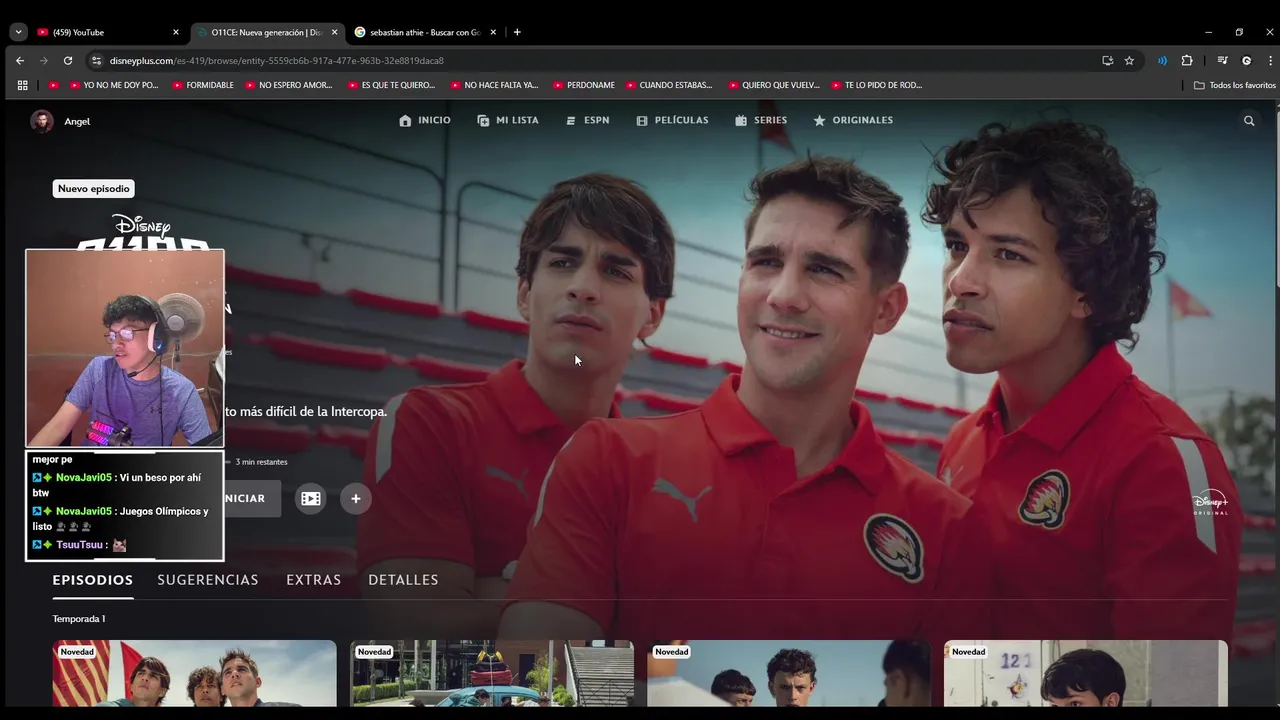Image resolution: width=1280 pixels, height=720 pixels.
Task: Click the install app icon in the address bar
Action: (1107, 61)
